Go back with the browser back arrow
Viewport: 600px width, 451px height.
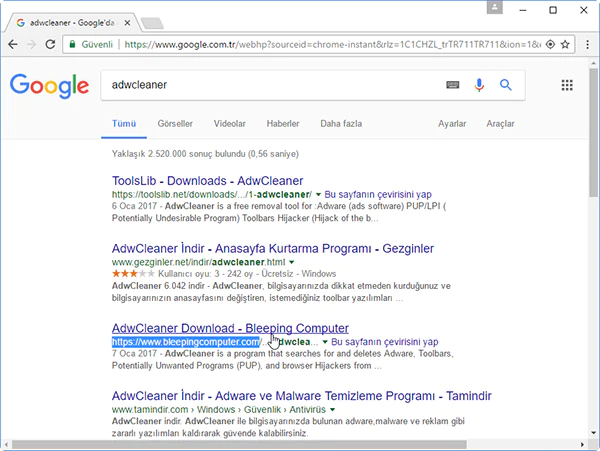13,44
